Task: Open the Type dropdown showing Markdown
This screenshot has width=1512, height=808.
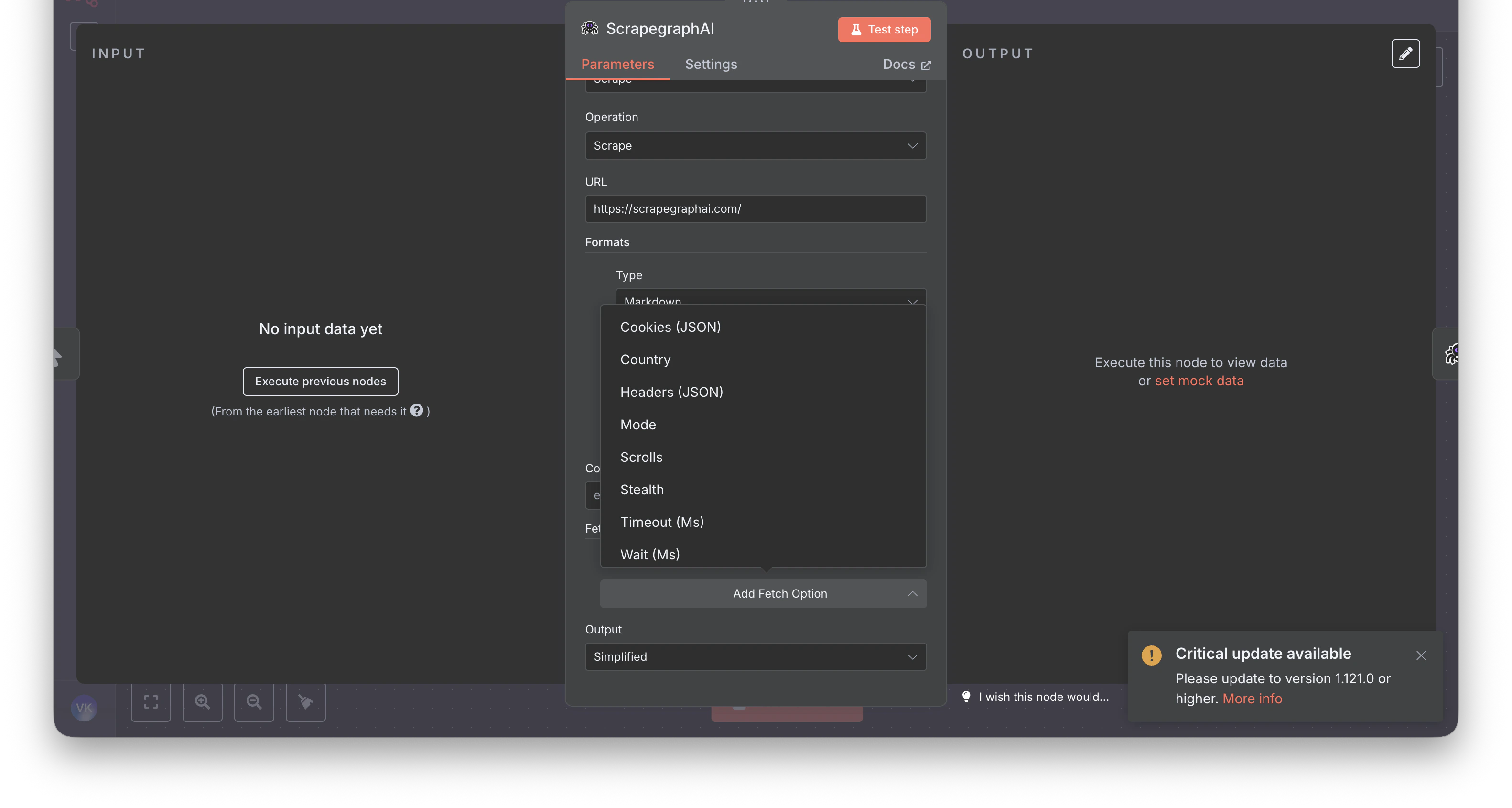Action: coord(771,296)
